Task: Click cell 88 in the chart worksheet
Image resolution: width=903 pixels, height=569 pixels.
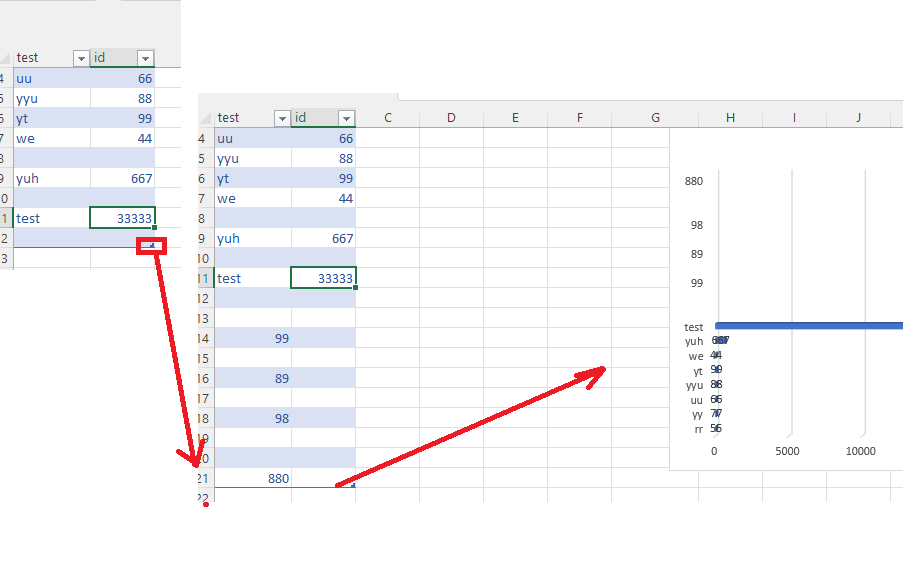Action: click(x=323, y=158)
